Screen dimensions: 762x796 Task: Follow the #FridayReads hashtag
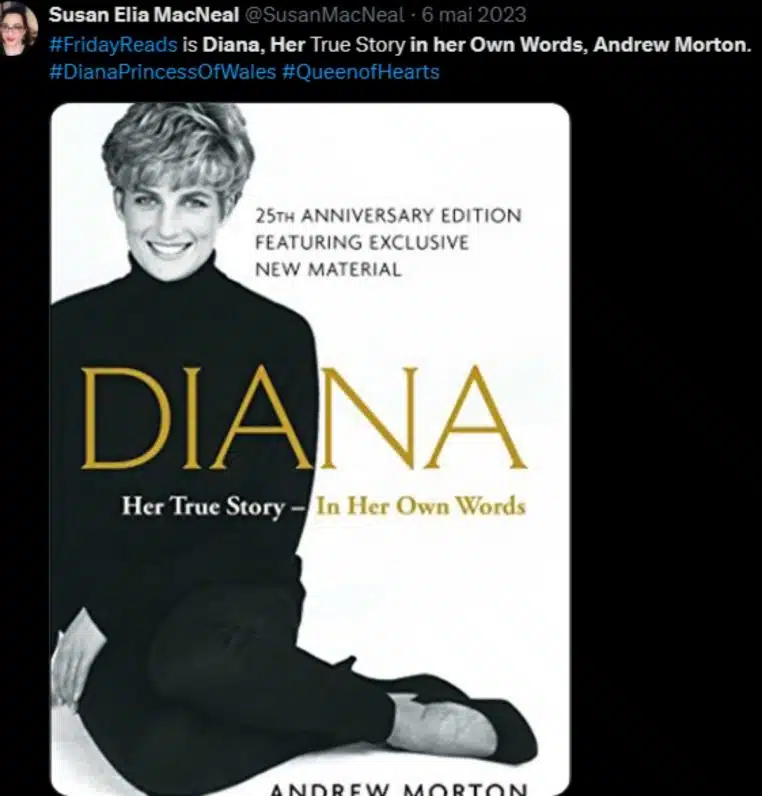click(x=113, y=45)
